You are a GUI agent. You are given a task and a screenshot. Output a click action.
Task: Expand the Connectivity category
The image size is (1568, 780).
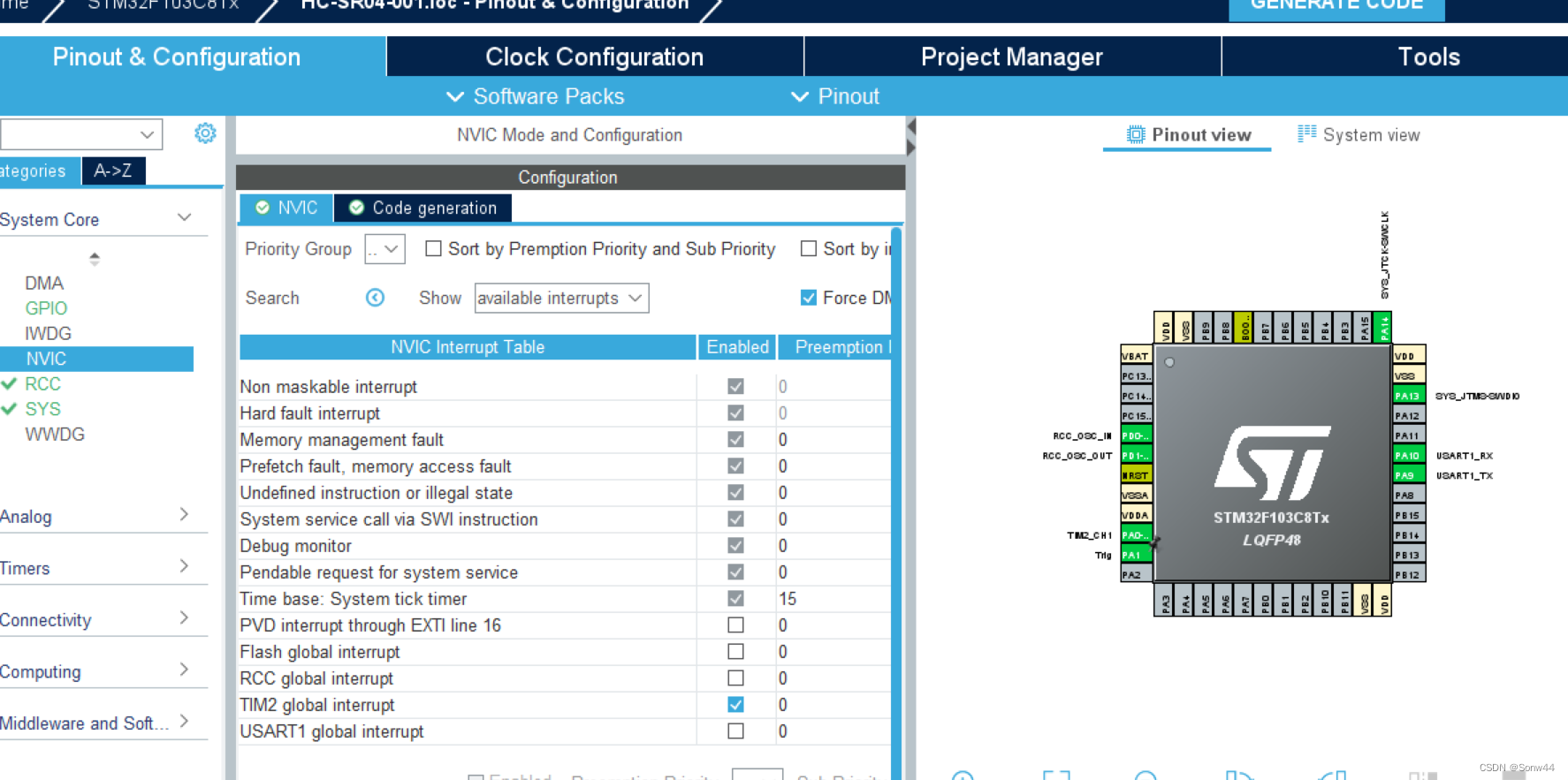[x=184, y=617]
